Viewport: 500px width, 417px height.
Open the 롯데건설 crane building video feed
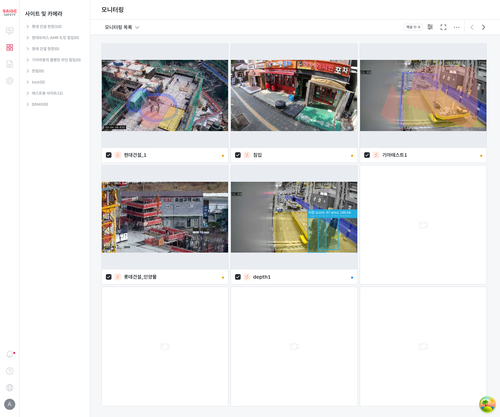coord(165,217)
